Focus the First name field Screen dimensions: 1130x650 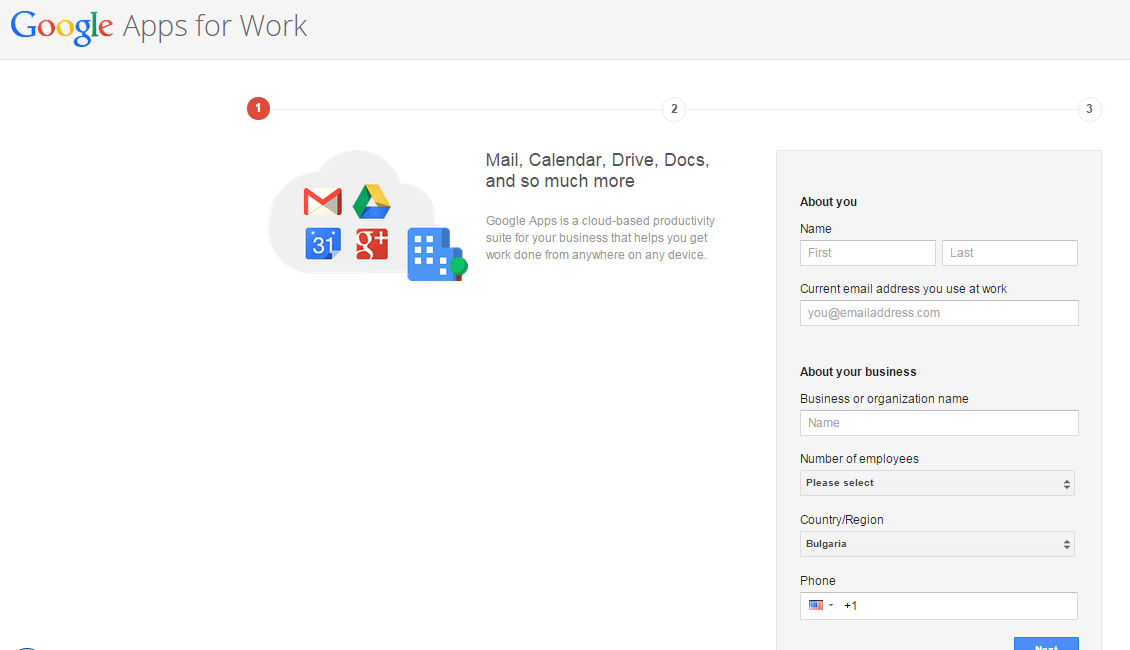(x=867, y=253)
